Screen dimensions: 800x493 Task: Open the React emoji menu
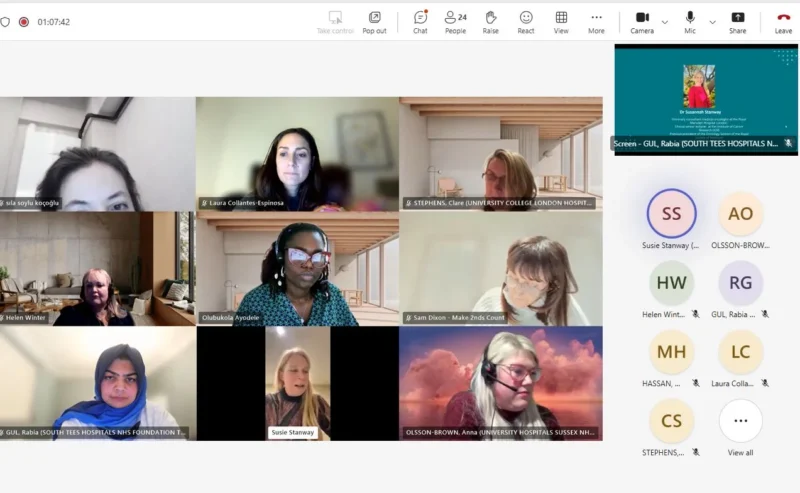[x=526, y=21]
